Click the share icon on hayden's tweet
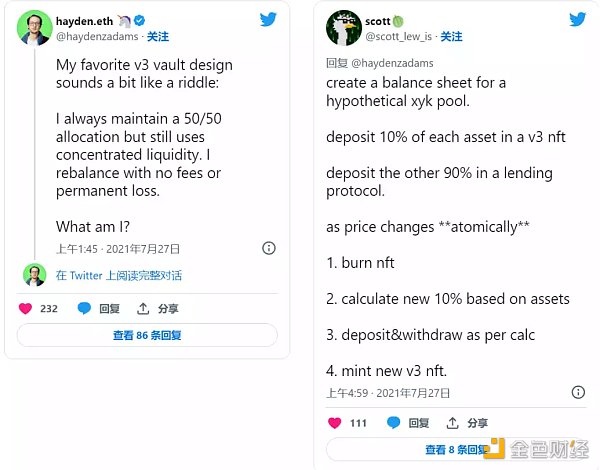Viewport: 600px width, 470px height. (x=143, y=308)
